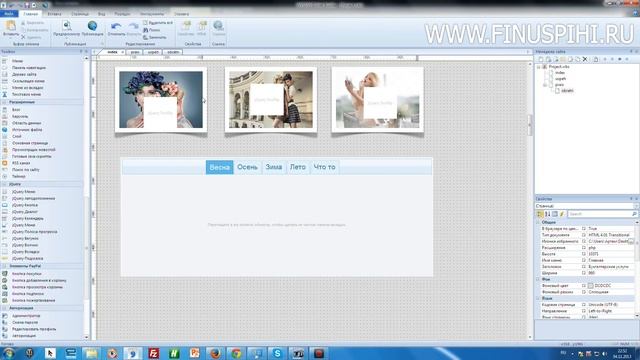Click the Отменить undo arrow

pos(116,26)
